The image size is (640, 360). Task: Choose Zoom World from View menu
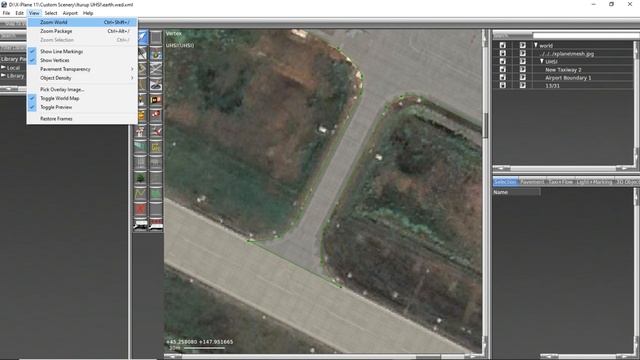(x=82, y=22)
